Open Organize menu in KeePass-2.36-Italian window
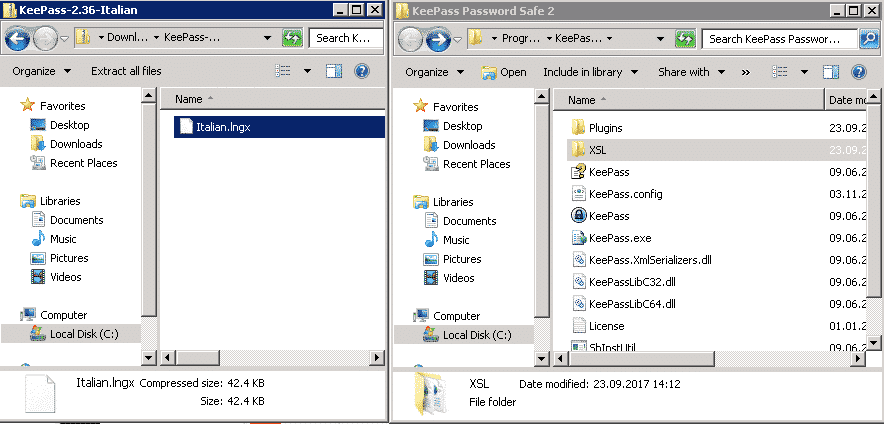Screen dimensions: 884x424 tap(42, 71)
